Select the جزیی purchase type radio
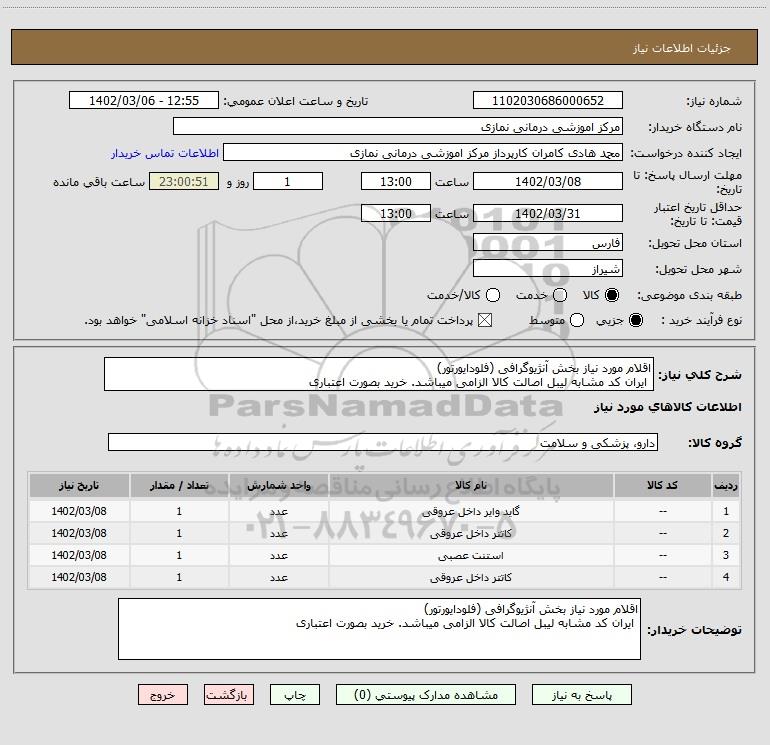The image size is (770, 745). pos(635,320)
